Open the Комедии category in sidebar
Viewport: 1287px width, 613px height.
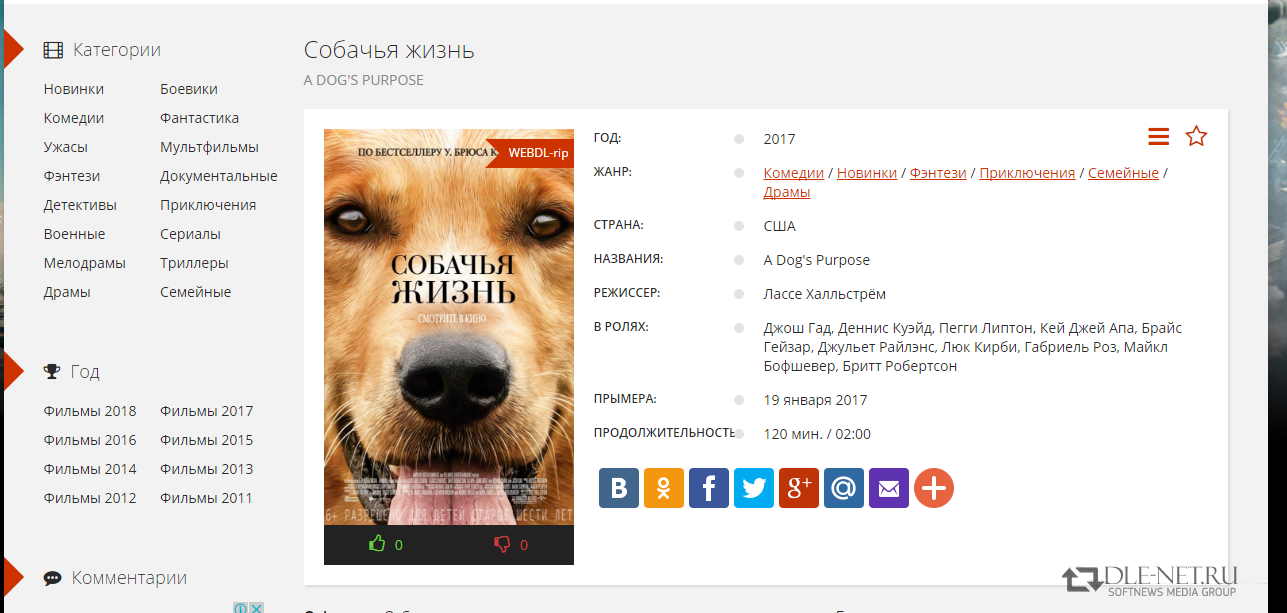point(74,118)
